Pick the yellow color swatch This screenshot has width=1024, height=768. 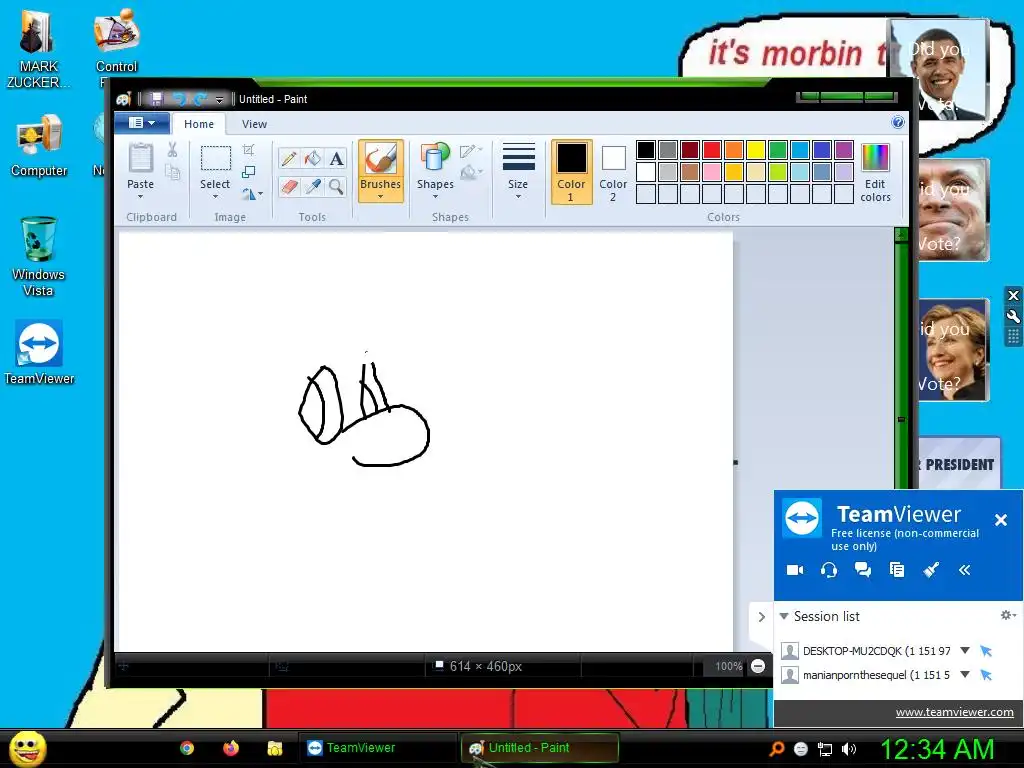(x=756, y=150)
